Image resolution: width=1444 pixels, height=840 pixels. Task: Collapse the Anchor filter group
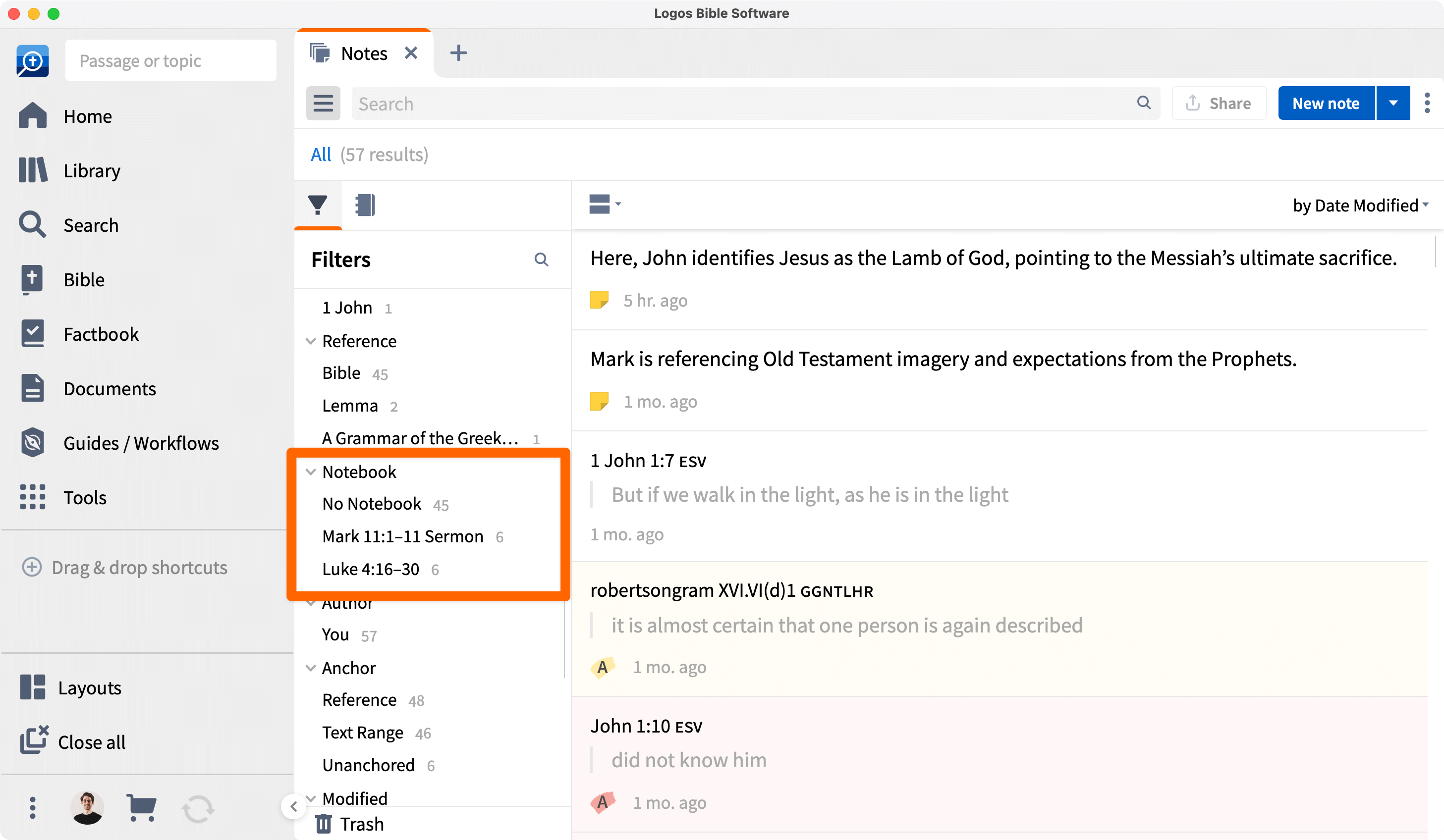tap(311, 668)
